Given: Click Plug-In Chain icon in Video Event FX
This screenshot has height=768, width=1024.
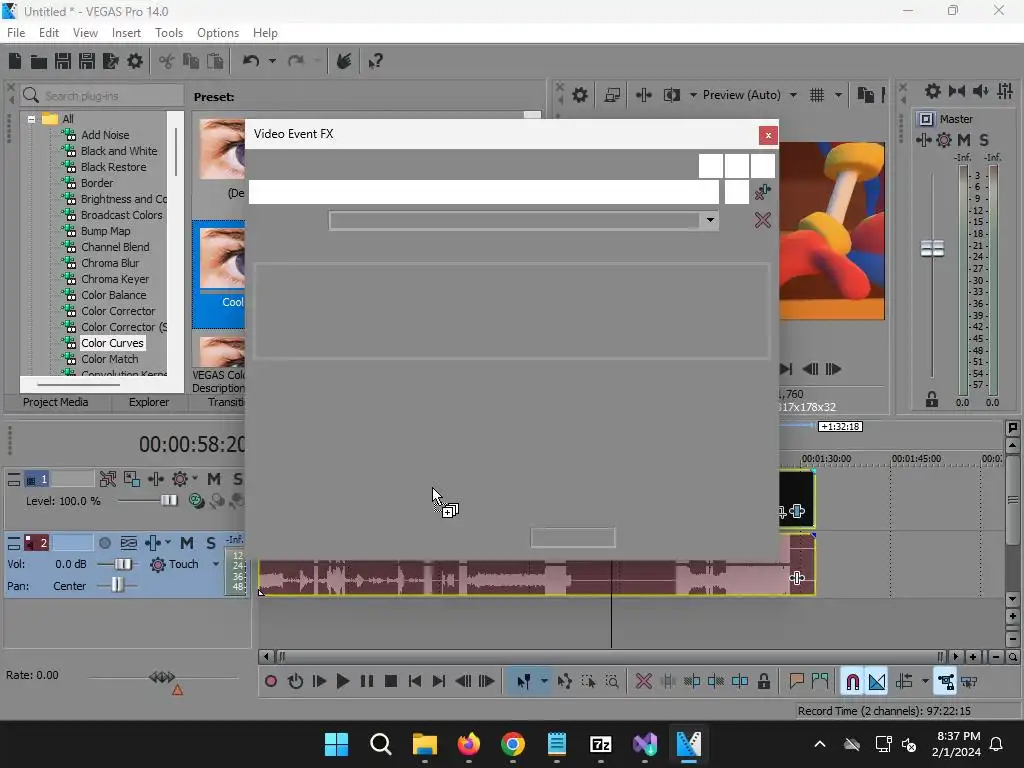Looking at the screenshot, I should point(763,192).
